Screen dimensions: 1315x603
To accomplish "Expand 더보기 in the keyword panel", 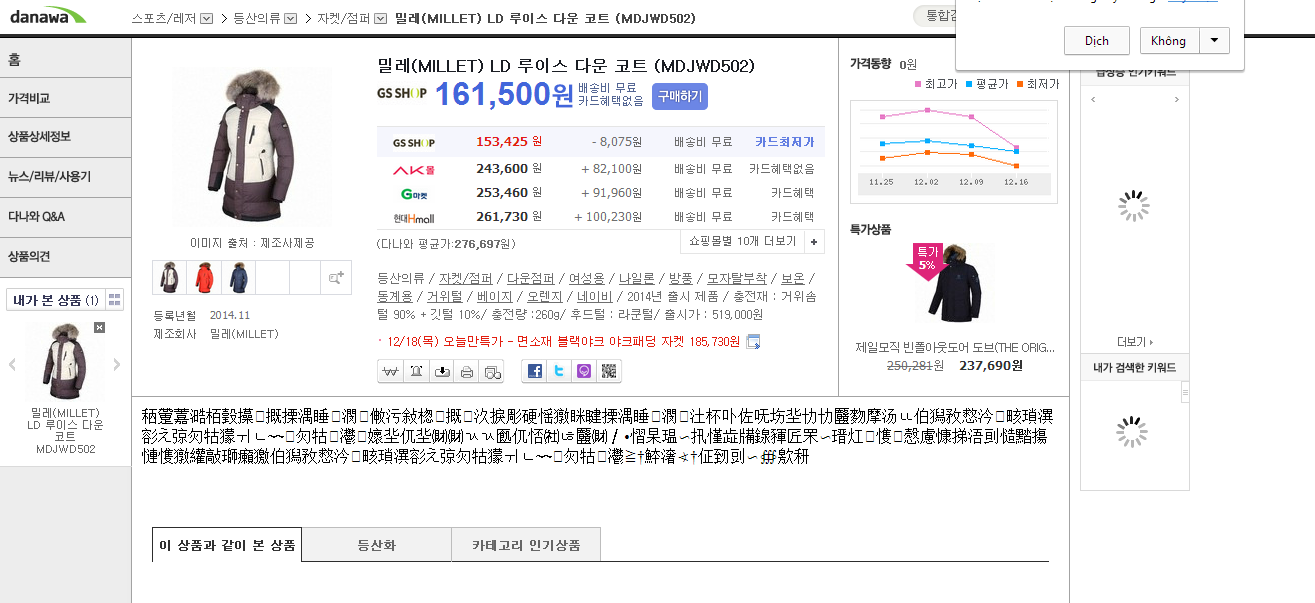I will [1135, 342].
